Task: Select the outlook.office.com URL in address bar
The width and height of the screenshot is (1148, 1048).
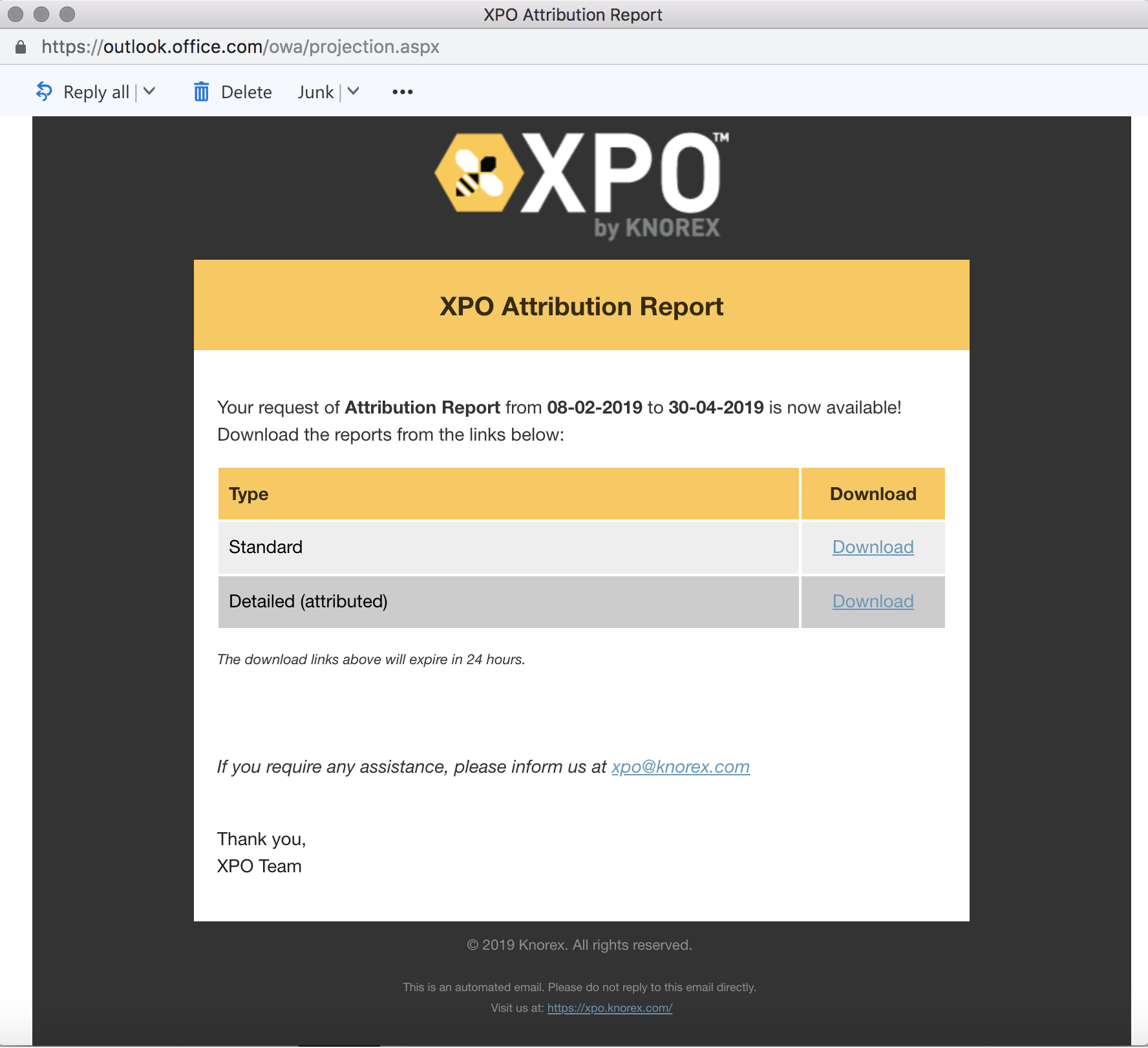Action: (x=240, y=47)
